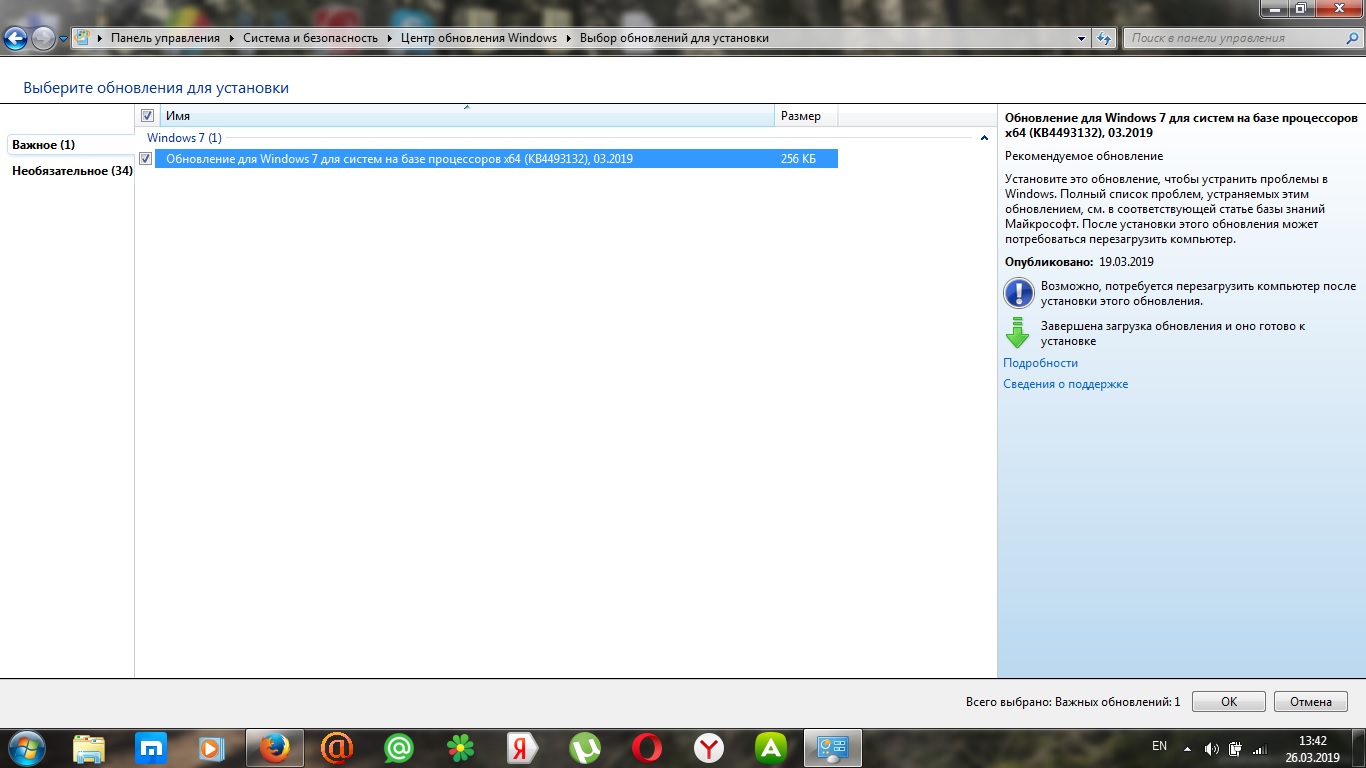Viewport: 1366px width, 768px height.
Task: Expand the arrow after 'Система и безопасность' breadcrumb
Action: pos(390,38)
